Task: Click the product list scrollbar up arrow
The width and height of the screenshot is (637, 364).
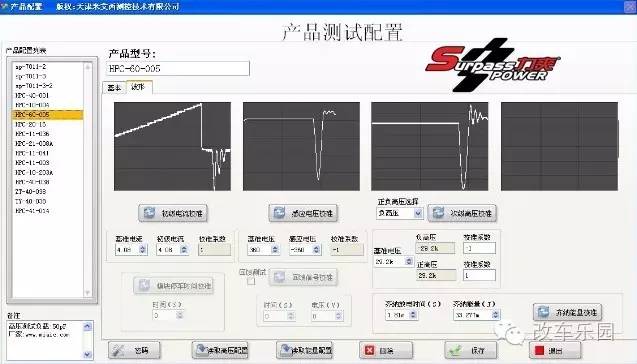Action: (x=88, y=67)
